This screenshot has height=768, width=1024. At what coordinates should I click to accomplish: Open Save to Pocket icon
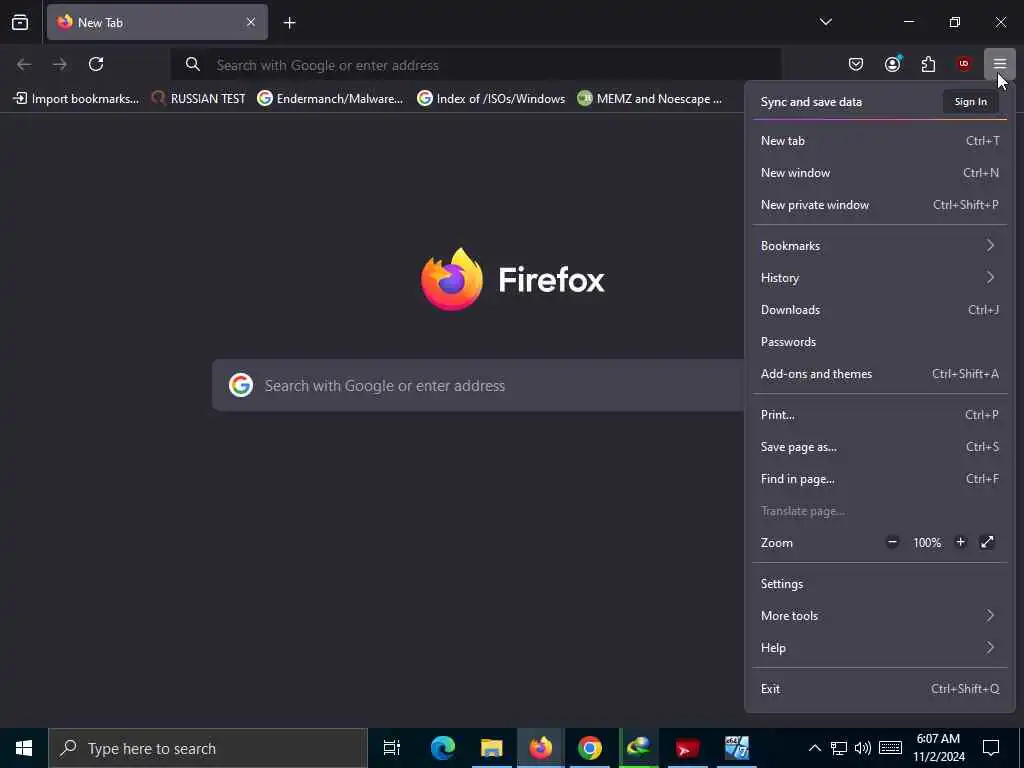click(x=856, y=64)
